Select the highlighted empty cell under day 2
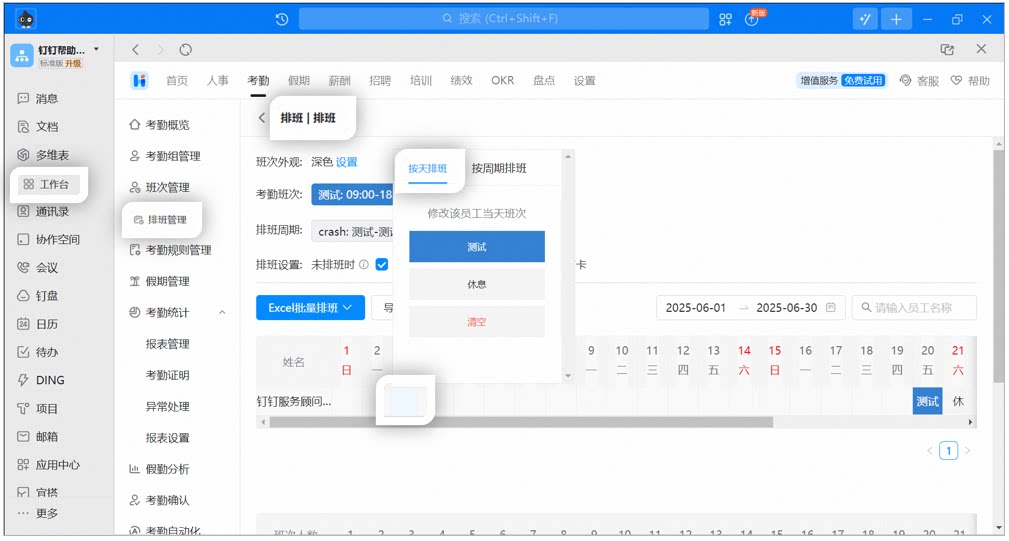 tap(405, 401)
